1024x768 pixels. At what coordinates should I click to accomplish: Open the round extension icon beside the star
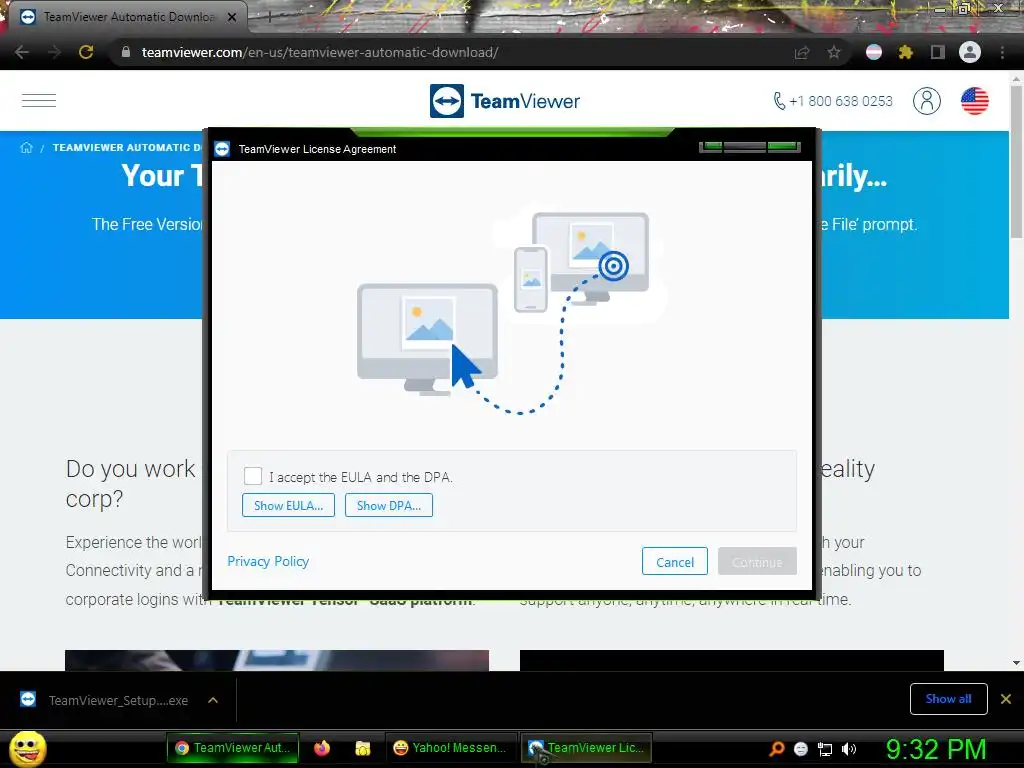coord(874,52)
